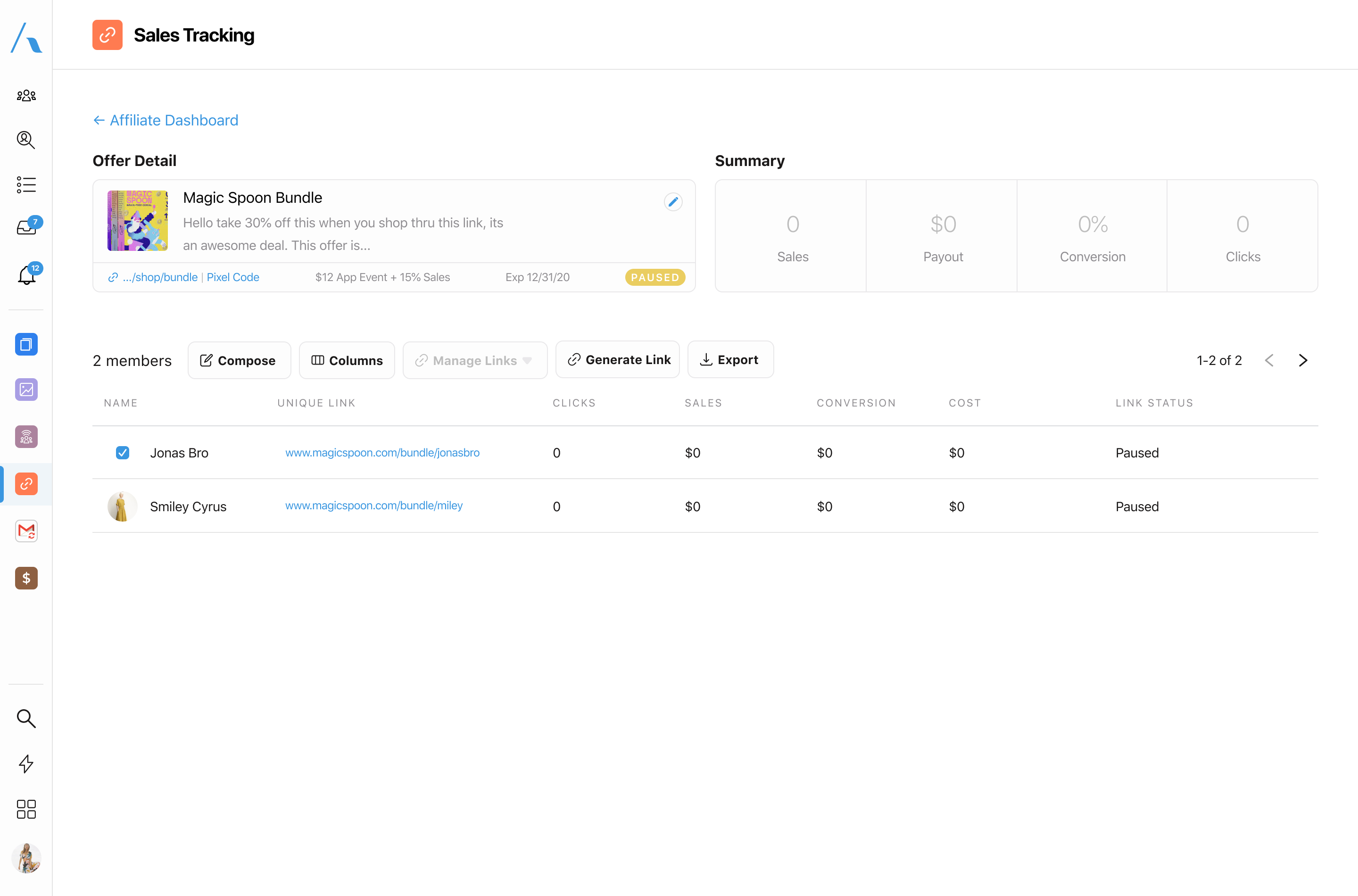1358x896 pixels.
Task: Go to next page of members
Action: point(1302,361)
